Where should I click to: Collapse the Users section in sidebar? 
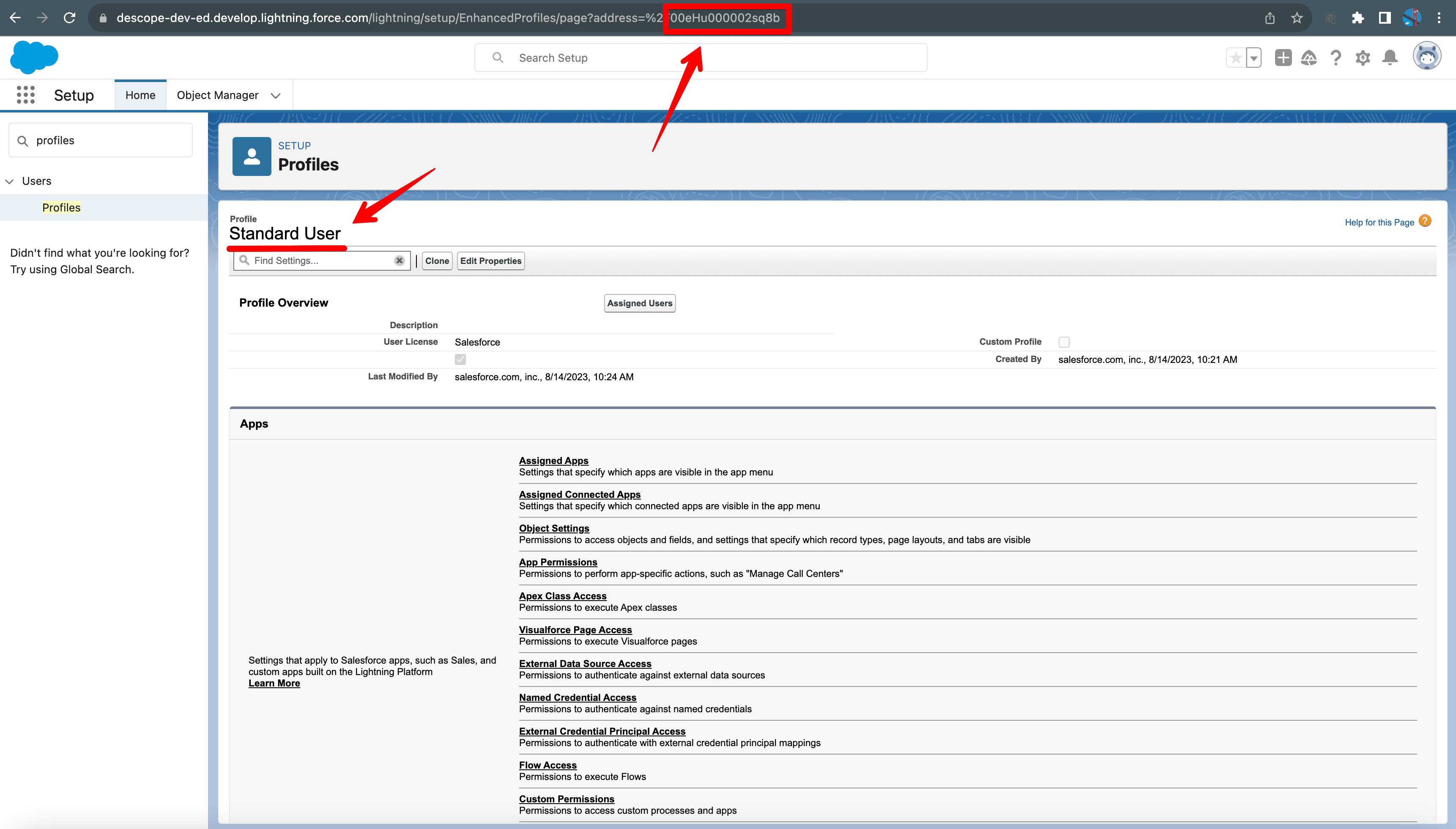(x=9, y=181)
